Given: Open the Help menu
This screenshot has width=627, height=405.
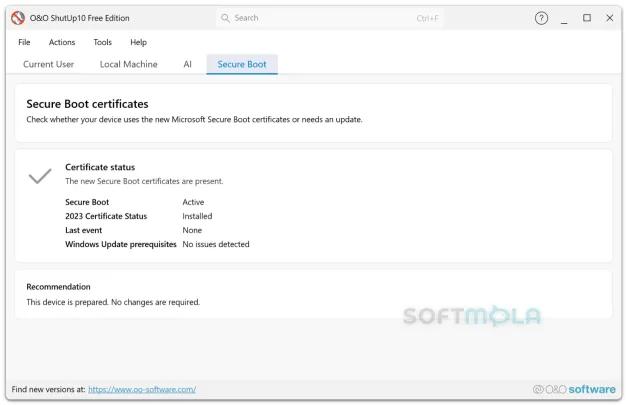Looking at the screenshot, I should pos(138,42).
